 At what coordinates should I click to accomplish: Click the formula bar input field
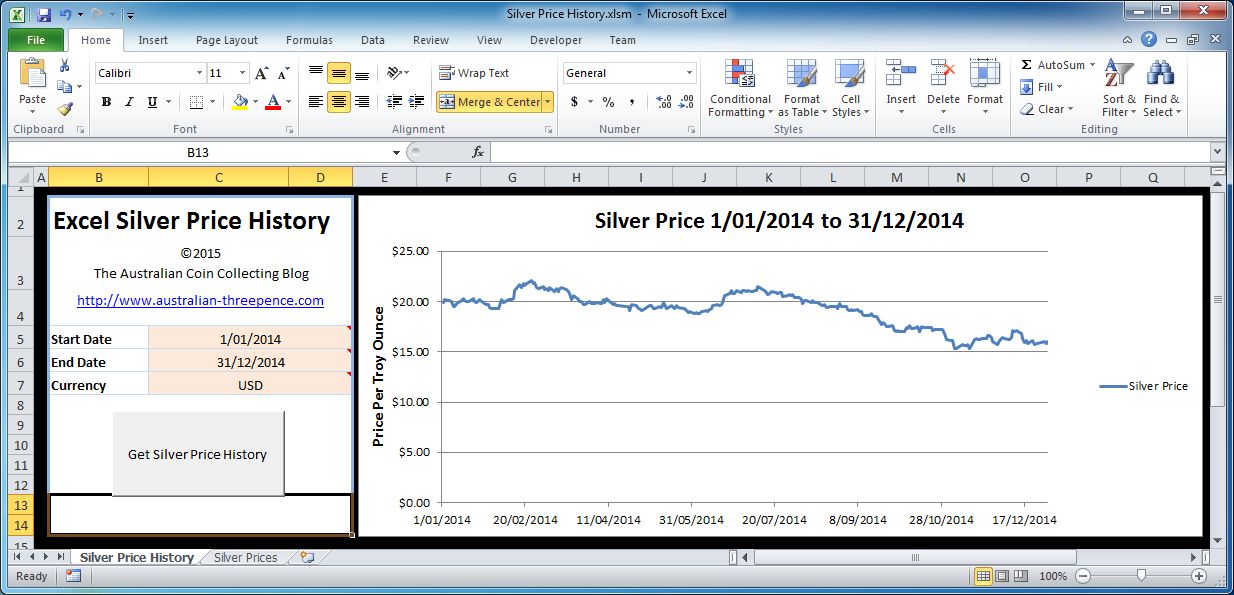(x=850, y=152)
